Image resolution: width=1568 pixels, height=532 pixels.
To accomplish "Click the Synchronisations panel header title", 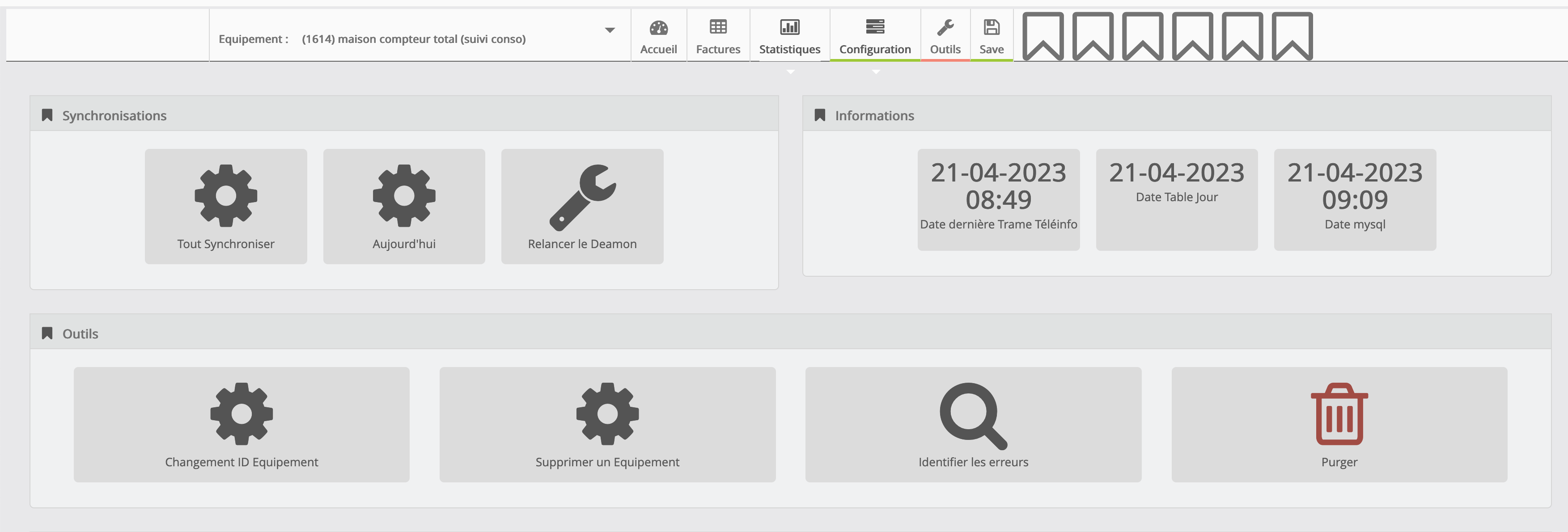I will 114,116.
